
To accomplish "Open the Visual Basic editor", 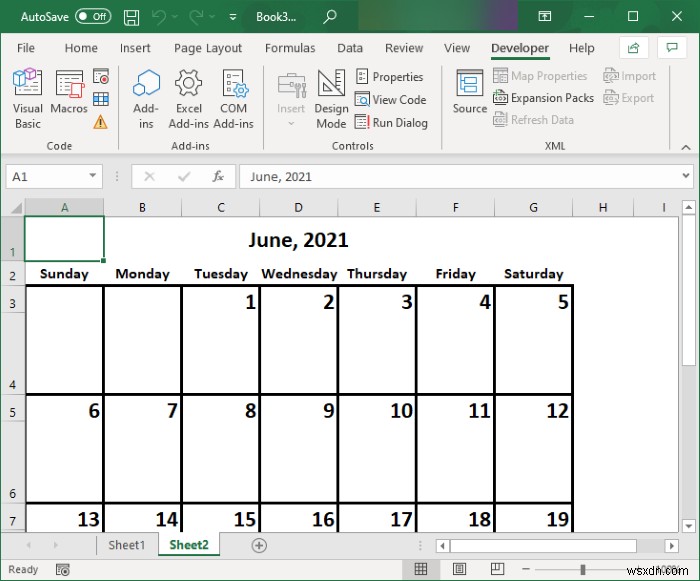I will coord(28,99).
